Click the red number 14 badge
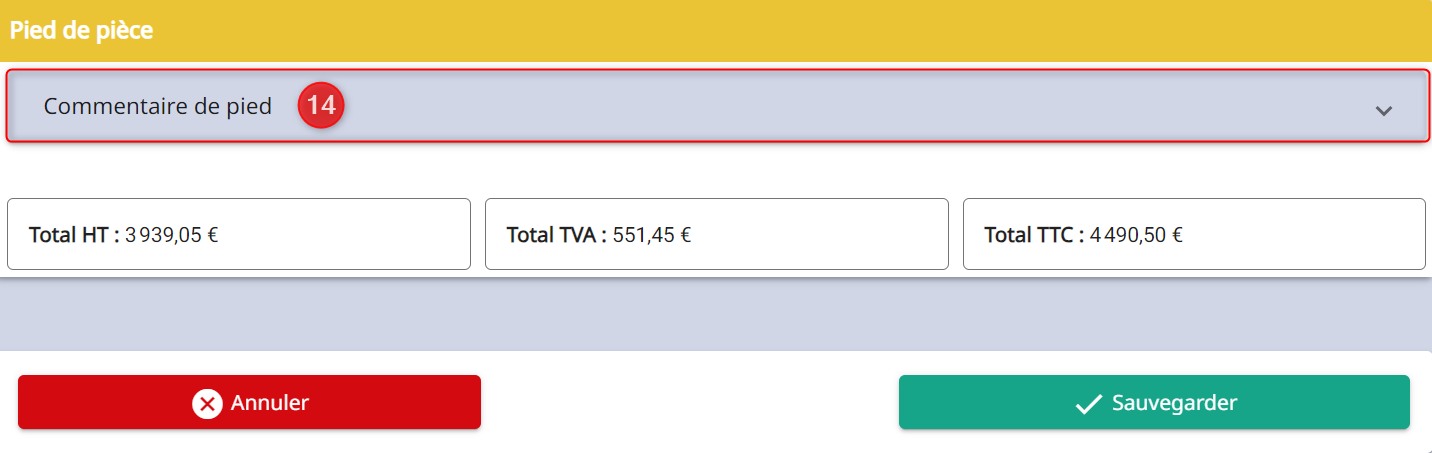Viewport: 1432px width, 453px height. coord(321,106)
